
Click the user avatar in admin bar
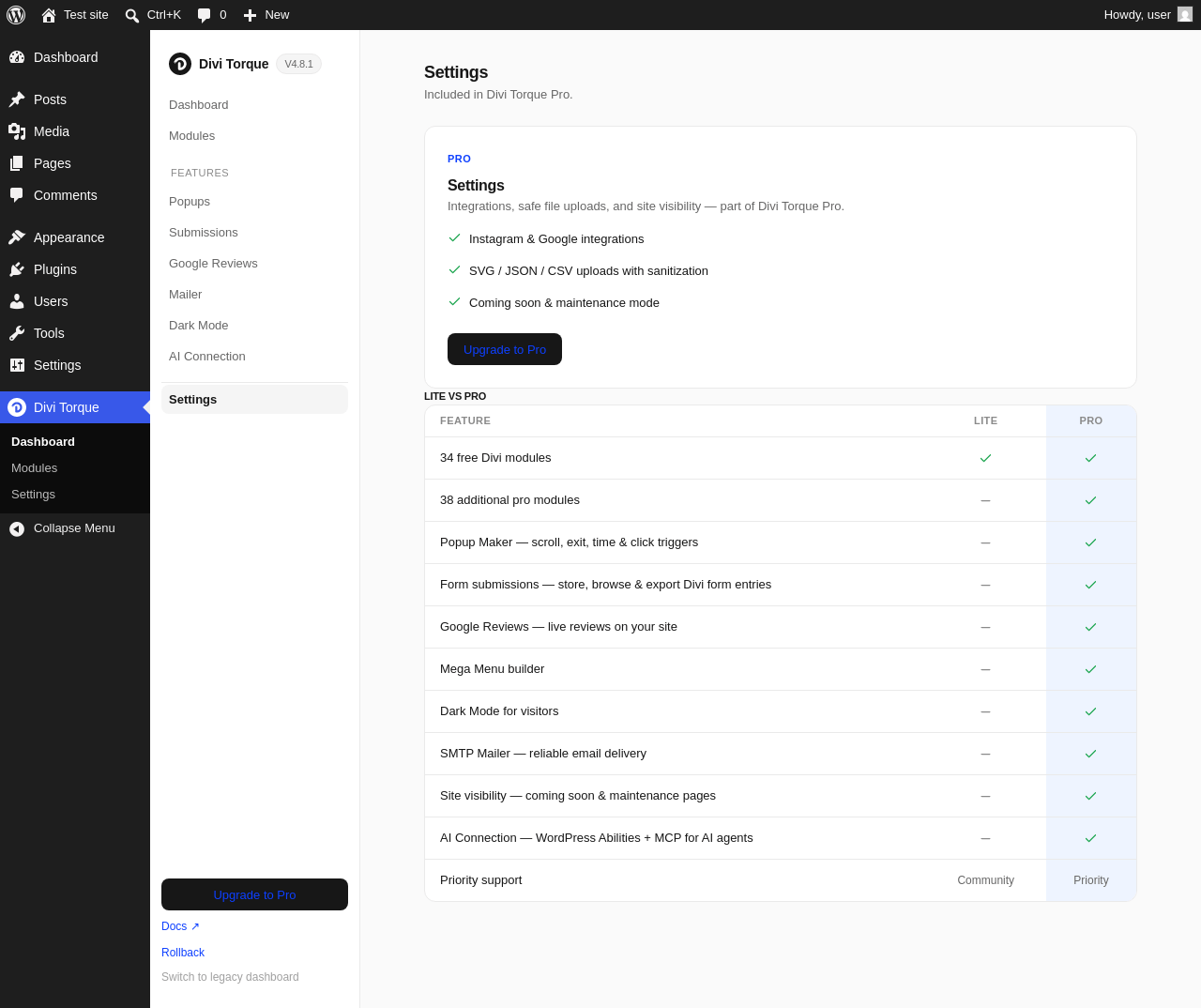pyautogui.click(x=1185, y=14)
